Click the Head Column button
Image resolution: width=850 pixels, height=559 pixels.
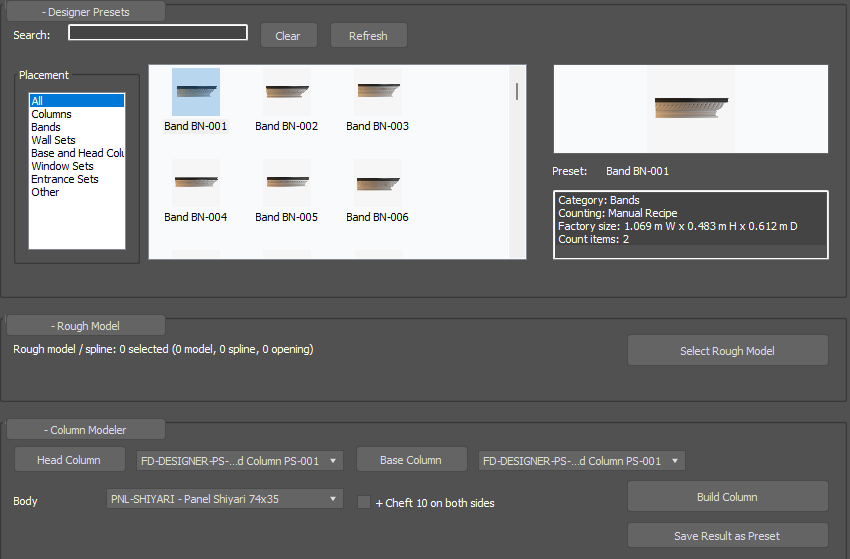point(69,460)
